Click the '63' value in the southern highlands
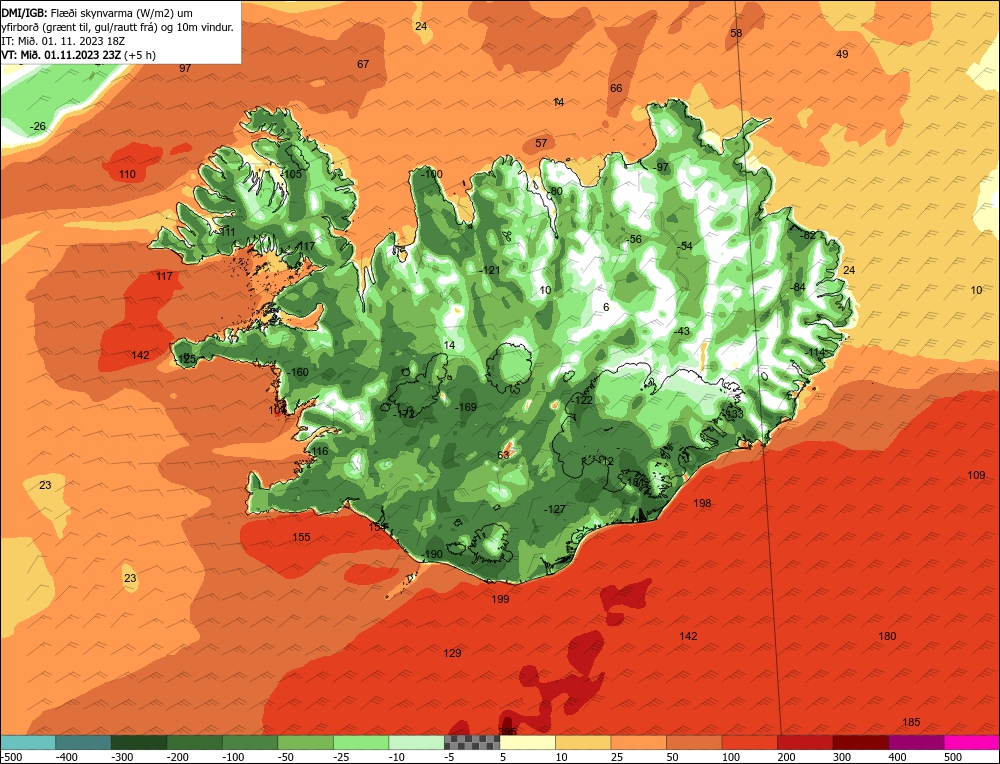 503,455
